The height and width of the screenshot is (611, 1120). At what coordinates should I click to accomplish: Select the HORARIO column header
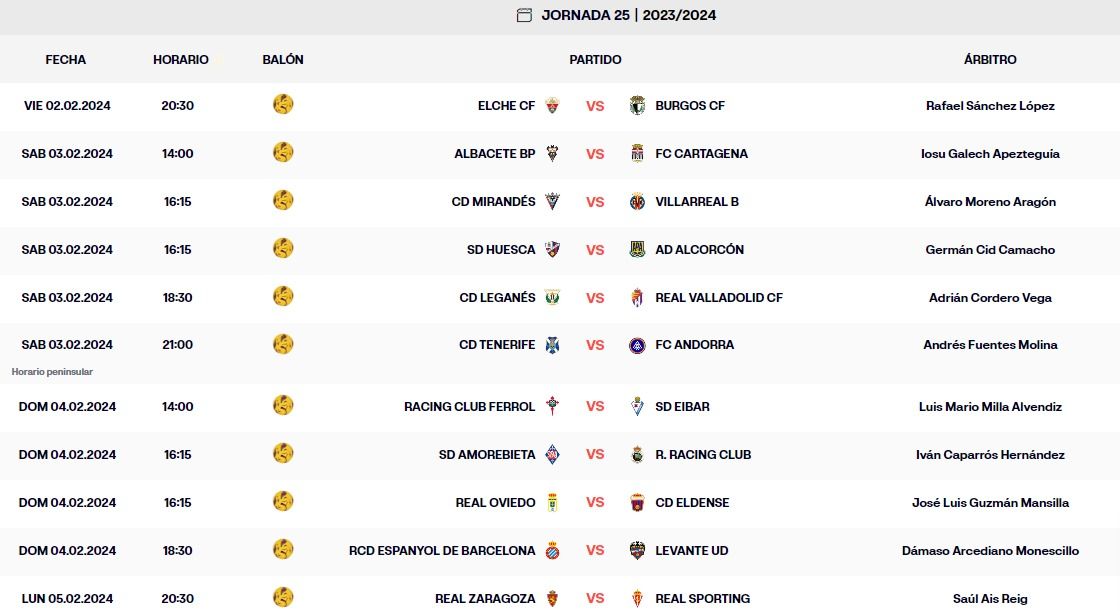pos(181,60)
